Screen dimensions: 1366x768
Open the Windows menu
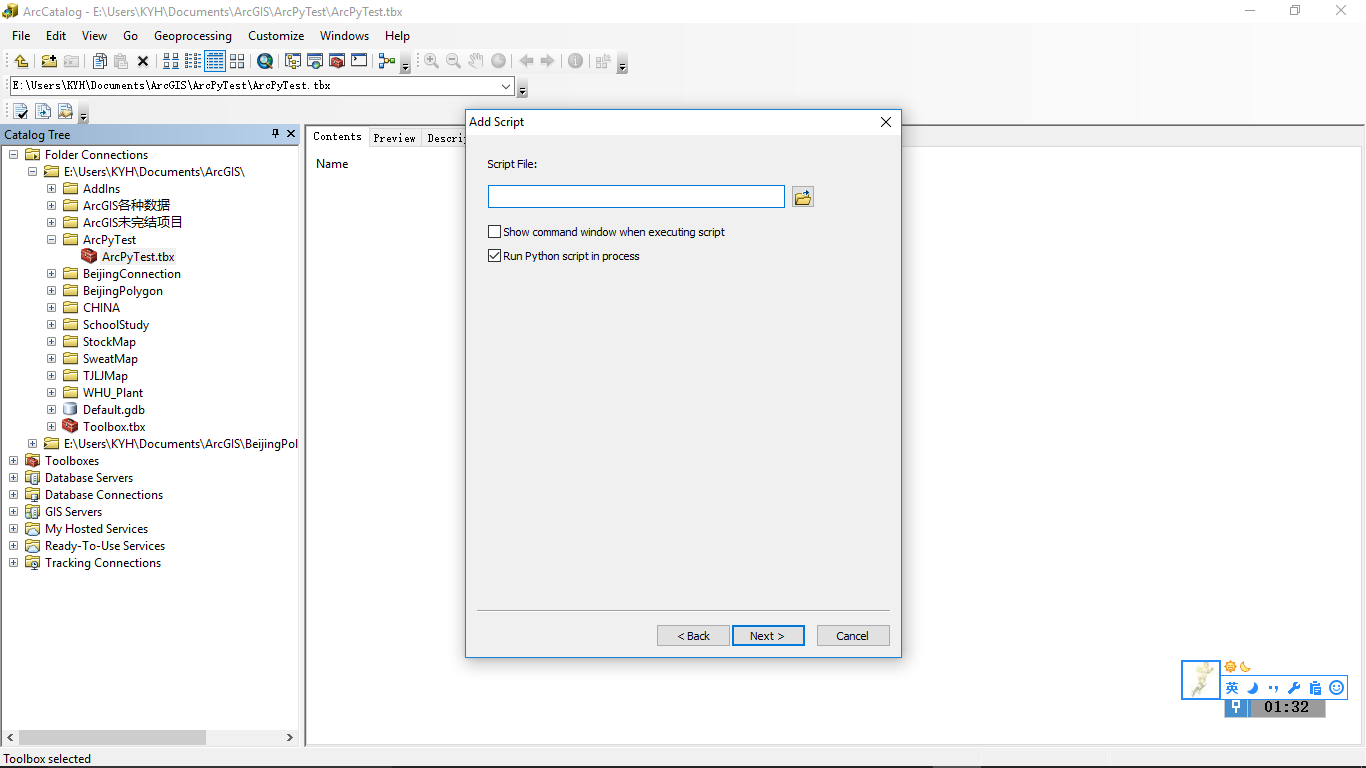coord(344,36)
